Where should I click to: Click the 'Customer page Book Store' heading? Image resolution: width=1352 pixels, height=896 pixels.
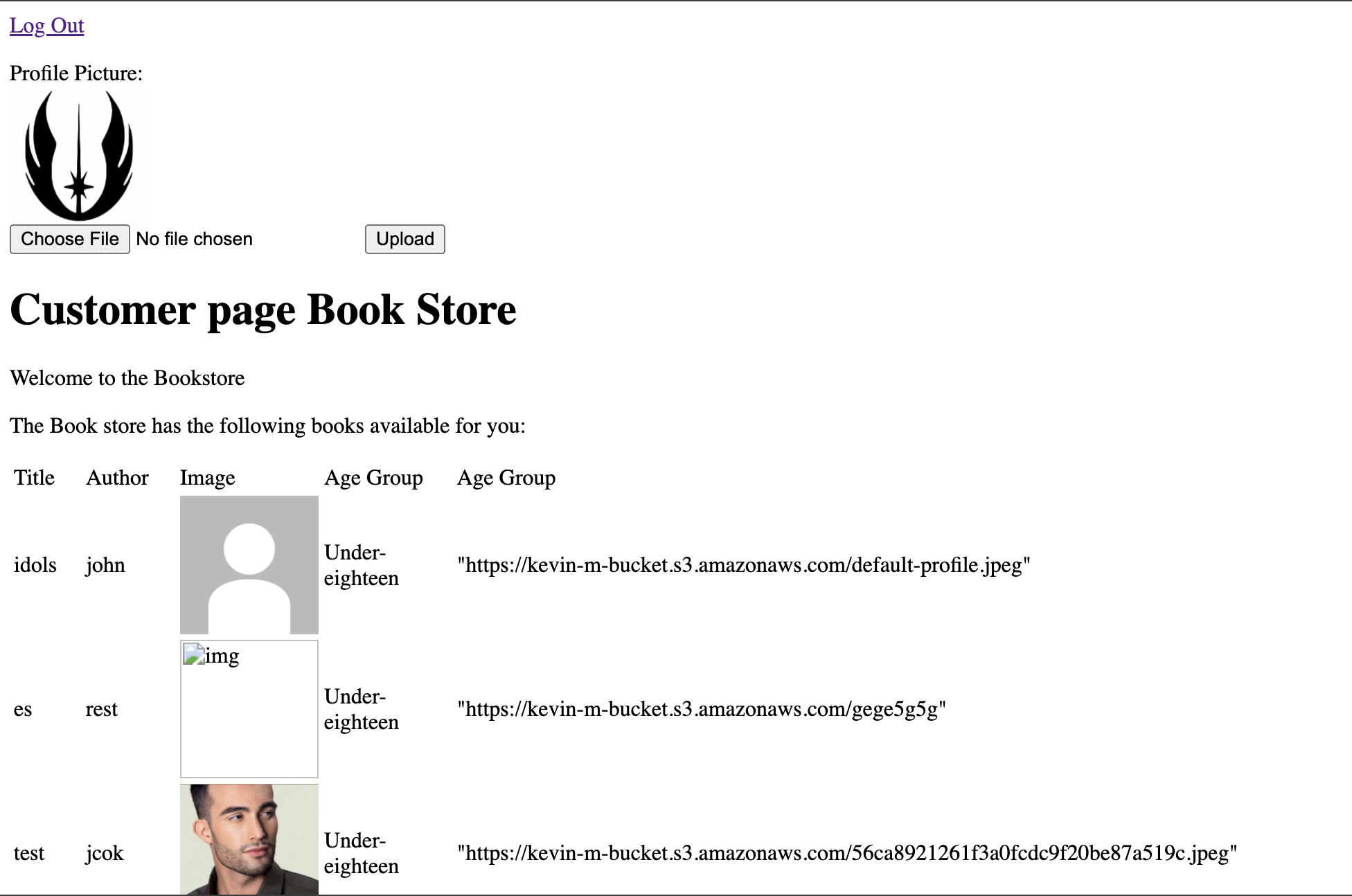point(263,309)
